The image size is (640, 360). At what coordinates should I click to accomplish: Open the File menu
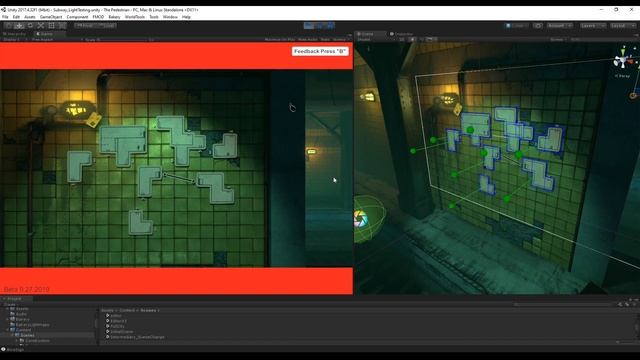coord(5,17)
